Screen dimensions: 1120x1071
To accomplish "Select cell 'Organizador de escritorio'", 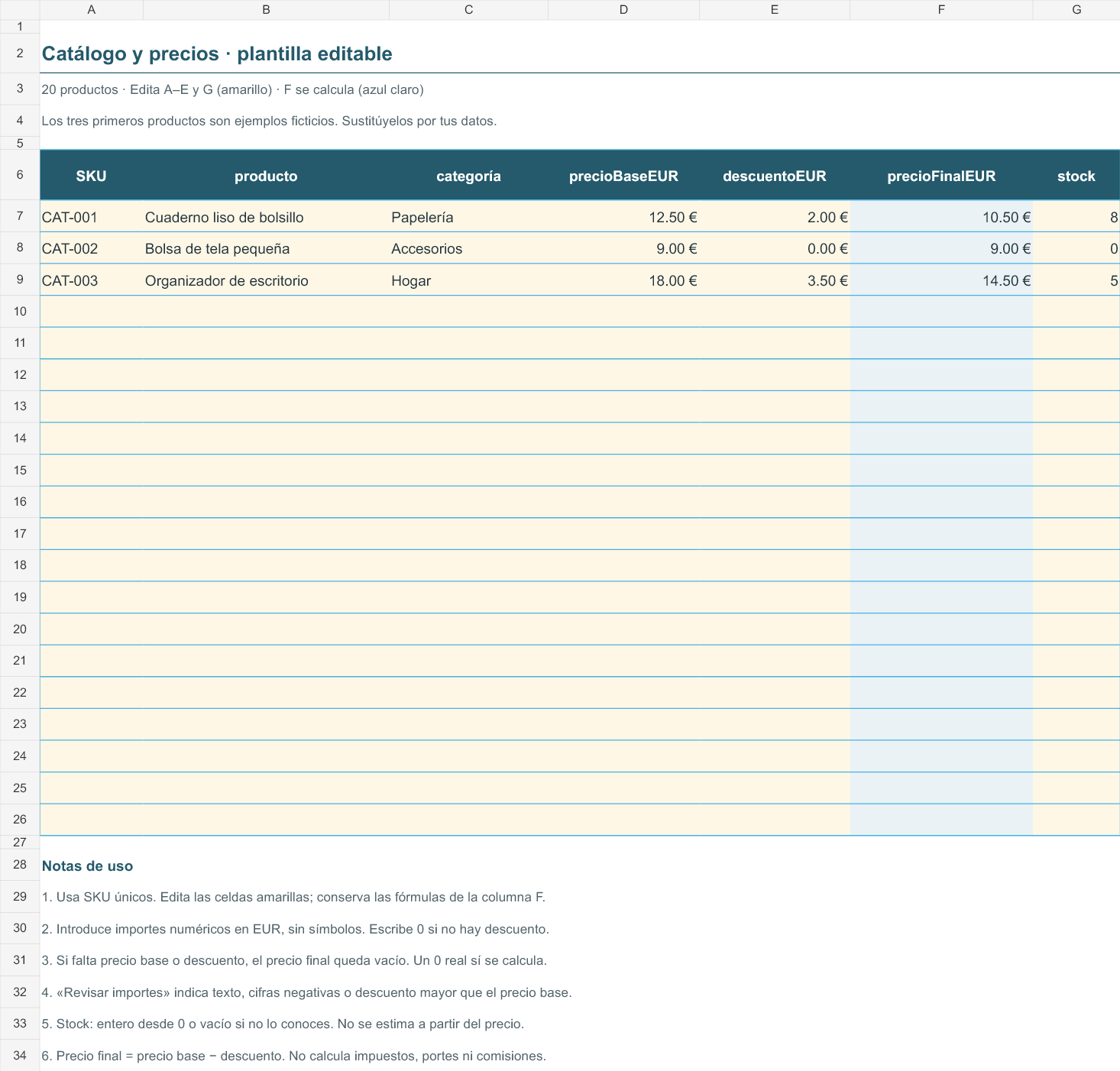I will (x=266, y=280).
